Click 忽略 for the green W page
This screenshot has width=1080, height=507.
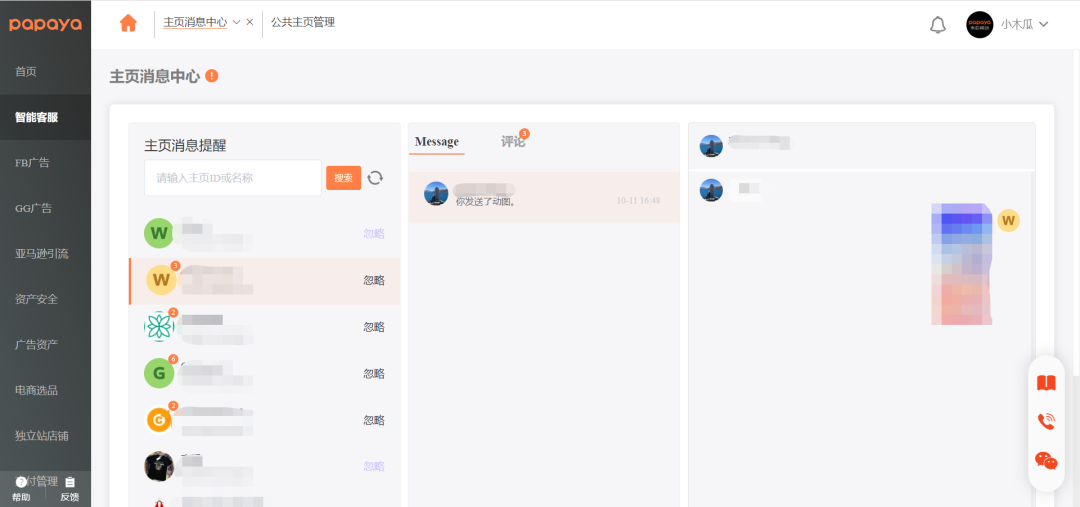[374, 234]
